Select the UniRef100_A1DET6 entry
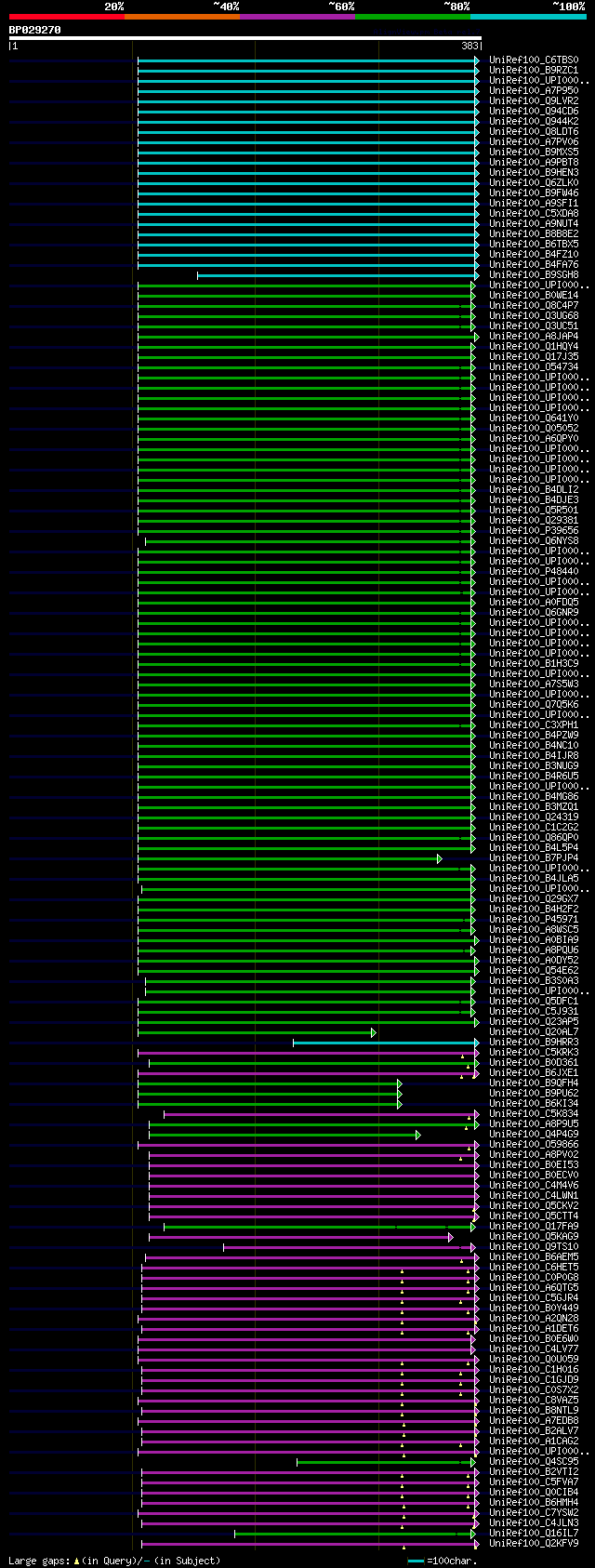 [x=534, y=1329]
